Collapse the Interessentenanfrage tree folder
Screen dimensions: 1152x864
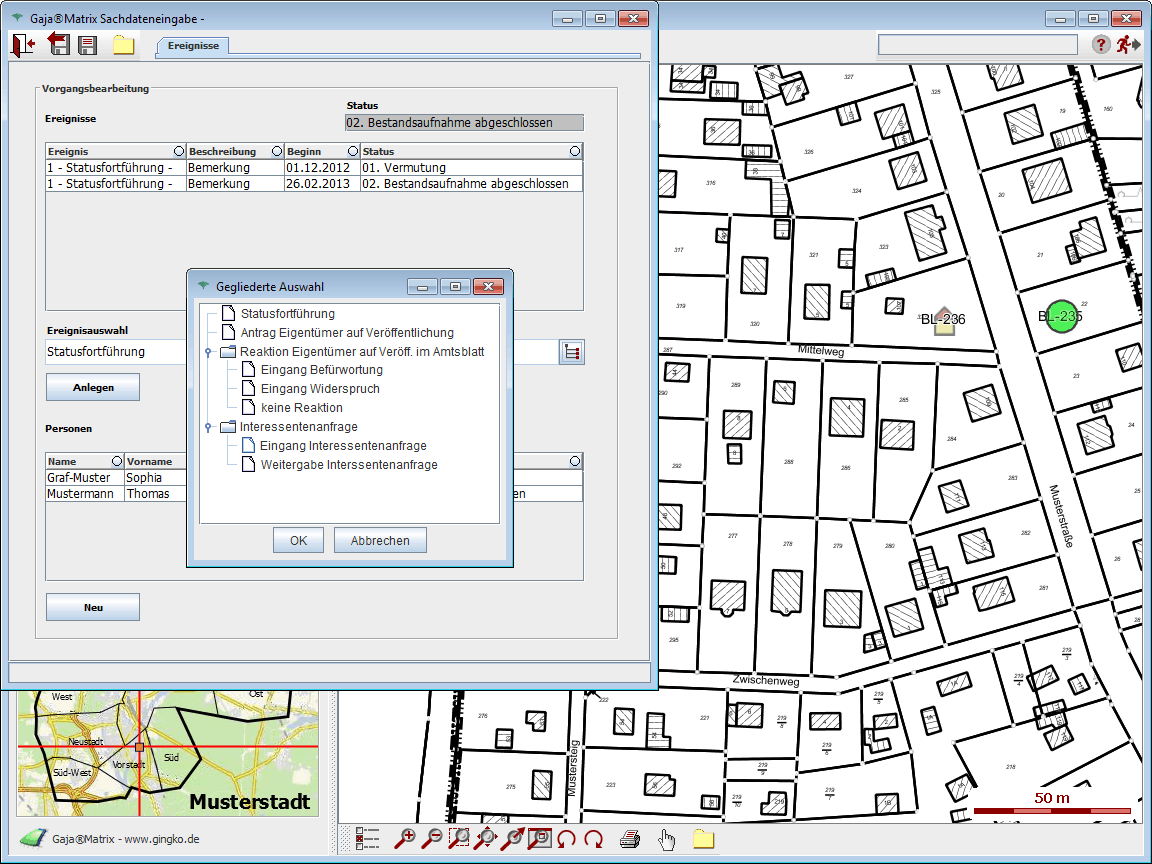pos(207,427)
